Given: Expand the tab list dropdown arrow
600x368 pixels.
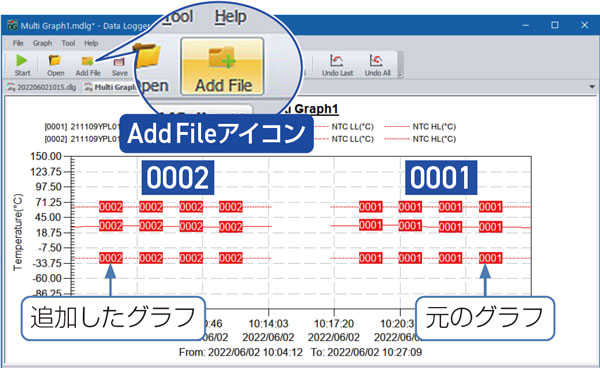Looking at the screenshot, I should (x=592, y=87).
